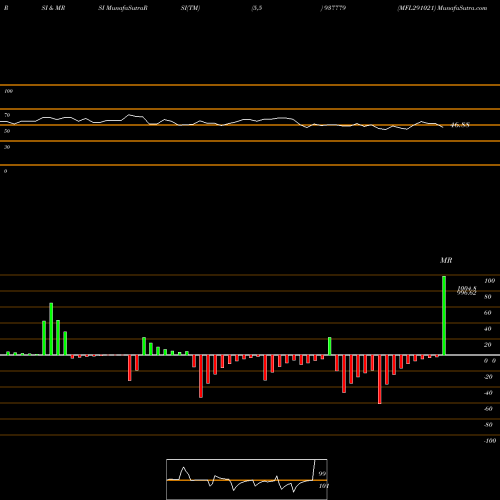Click the '0 0' zero-line label on the MR scale
Viewport: 500px width, 500px height.
(490, 361)
